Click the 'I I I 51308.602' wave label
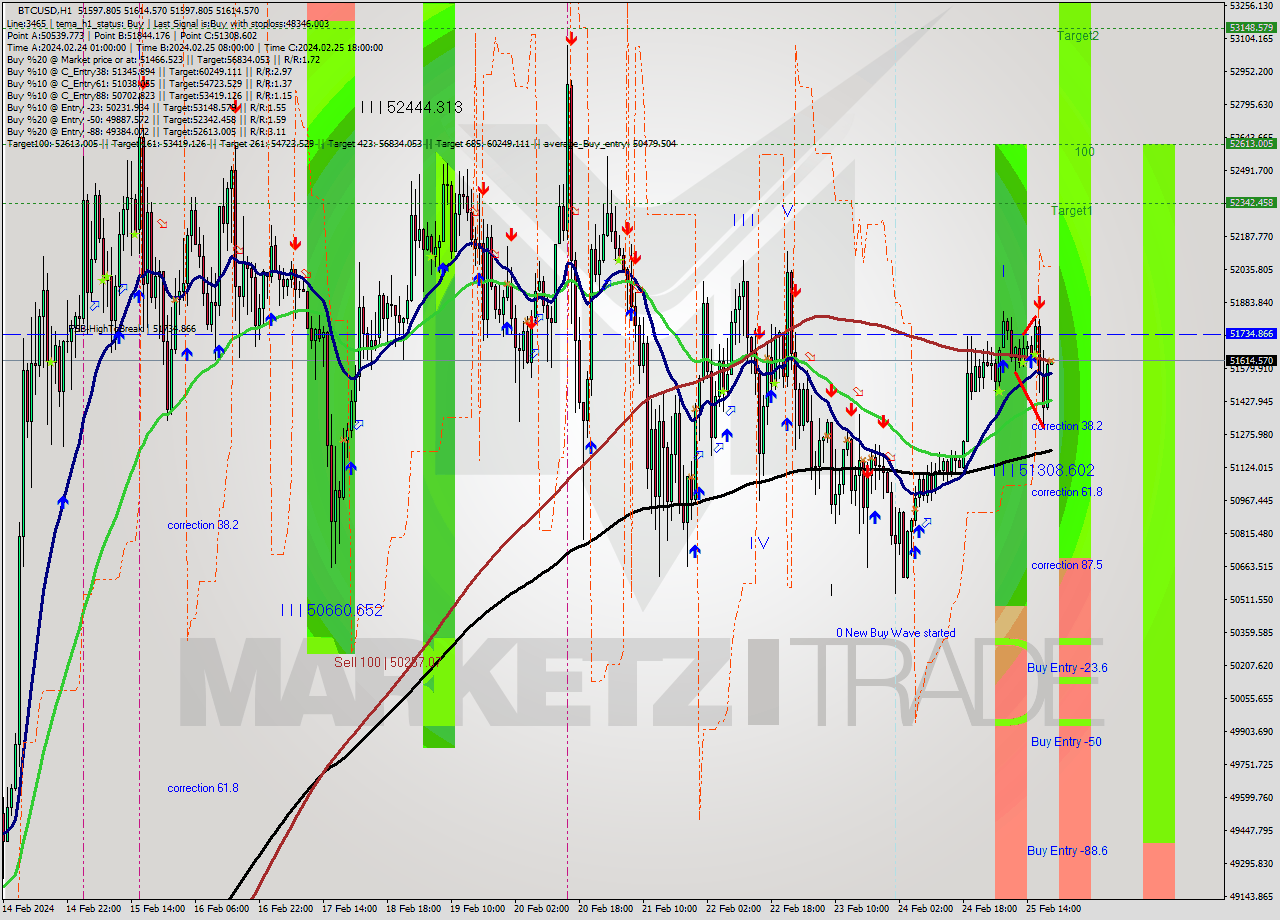This screenshot has width=1280, height=920. click(1043, 470)
